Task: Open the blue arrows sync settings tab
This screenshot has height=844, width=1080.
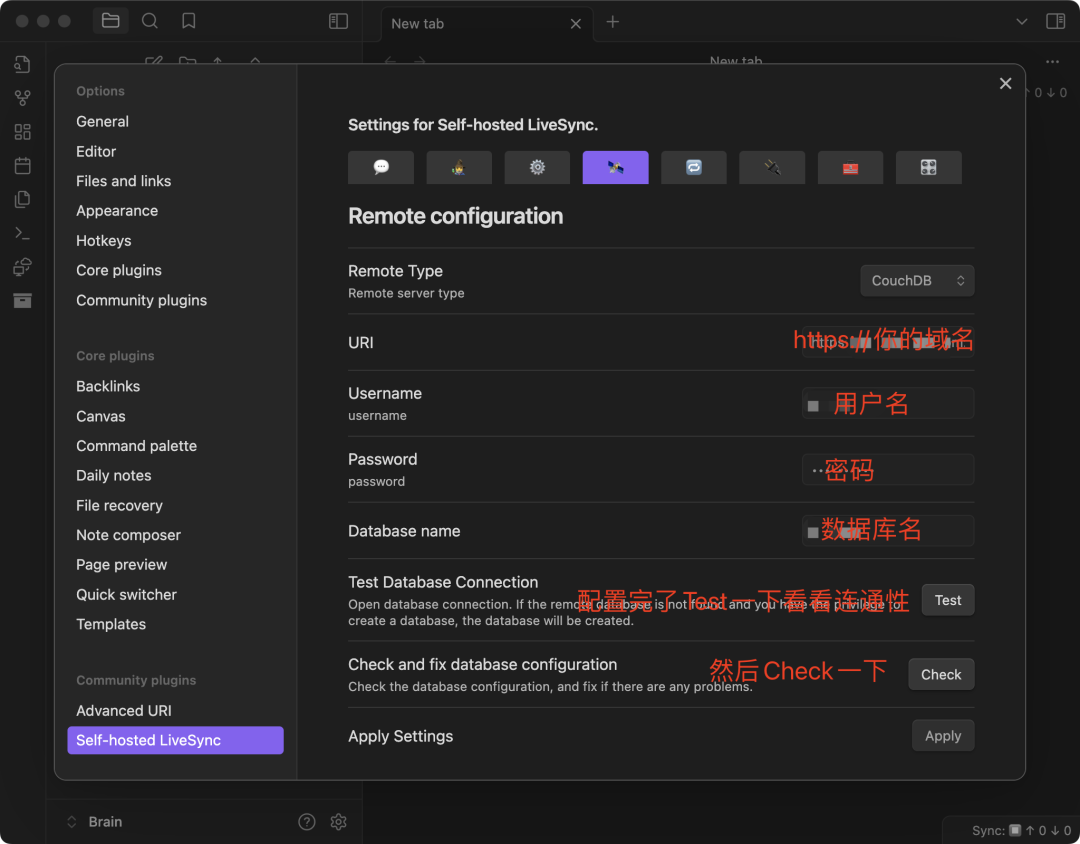Action: (x=694, y=167)
